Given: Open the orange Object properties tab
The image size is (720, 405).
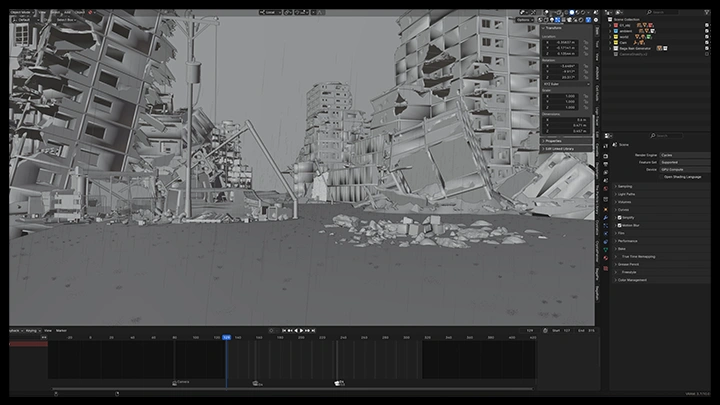Looking at the screenshot, I should pos(606,209).
